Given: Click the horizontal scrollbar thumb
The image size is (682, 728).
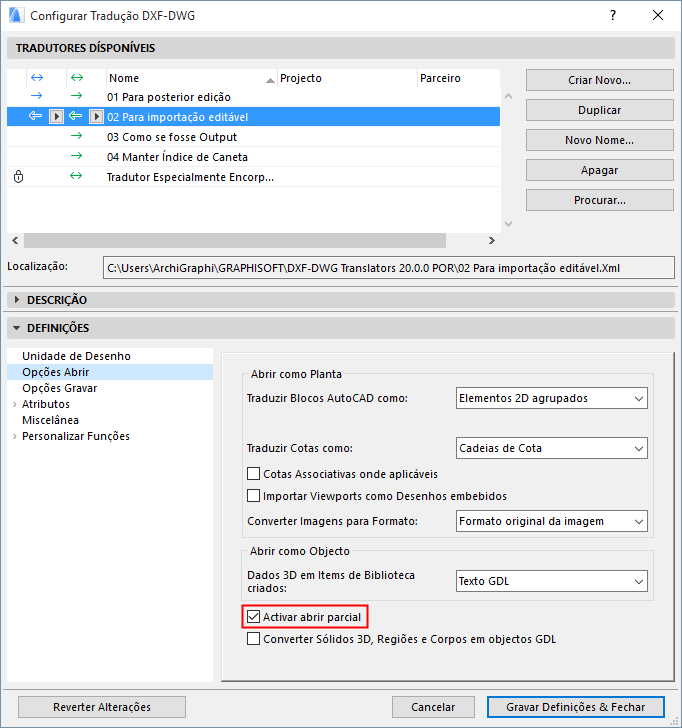Looking at the screenshot, I should click(235, 240).
